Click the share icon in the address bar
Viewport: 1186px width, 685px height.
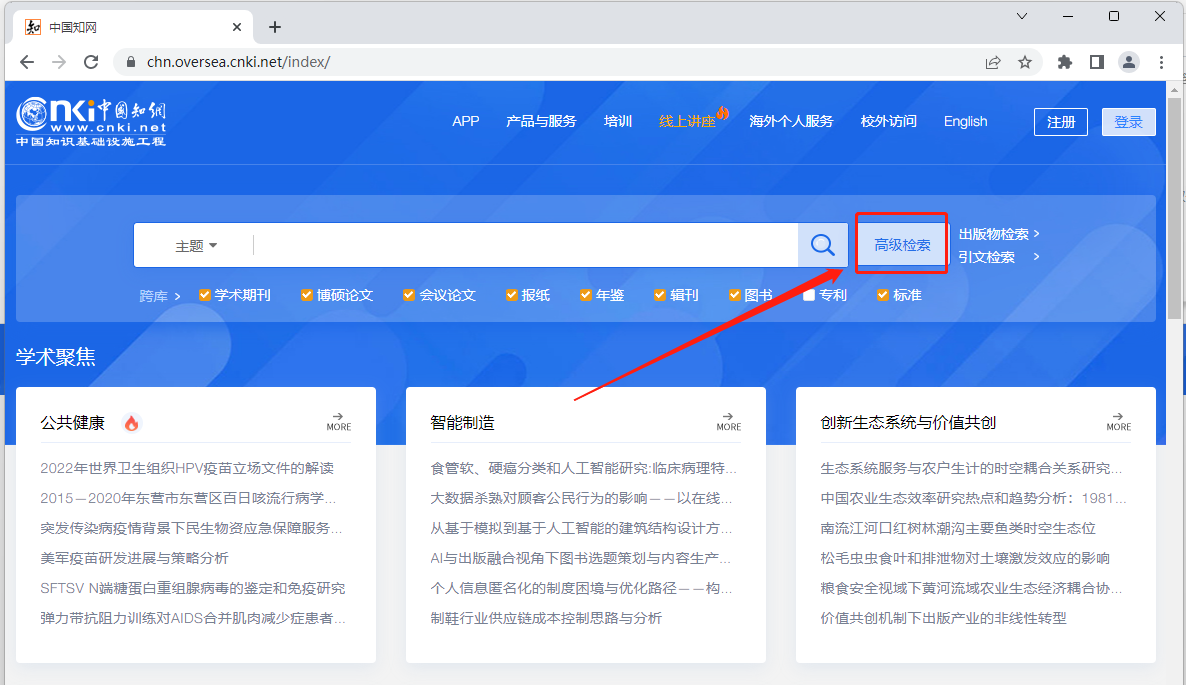[992, 62]
